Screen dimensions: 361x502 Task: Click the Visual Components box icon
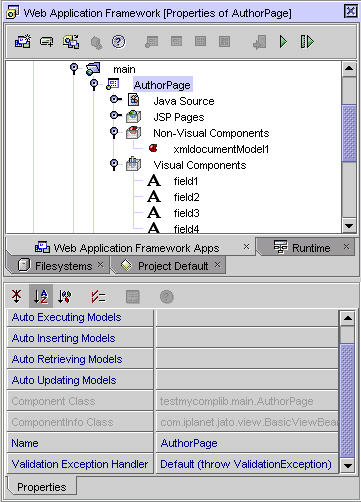(134, 164)
